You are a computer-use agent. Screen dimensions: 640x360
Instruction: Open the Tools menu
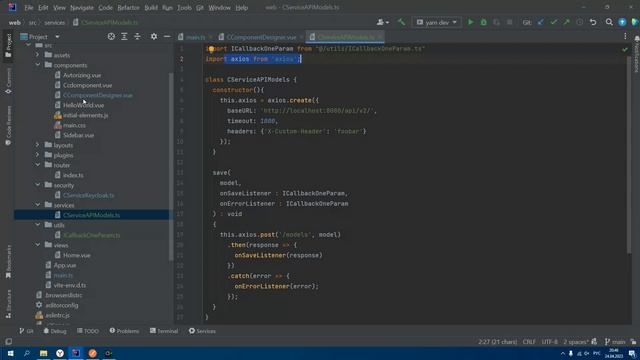[x=184, y=7]
